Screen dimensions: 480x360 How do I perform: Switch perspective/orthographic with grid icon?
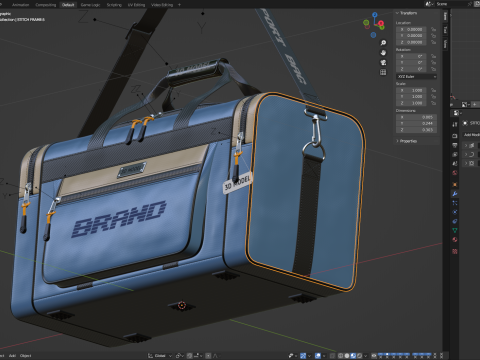(383, 72)
